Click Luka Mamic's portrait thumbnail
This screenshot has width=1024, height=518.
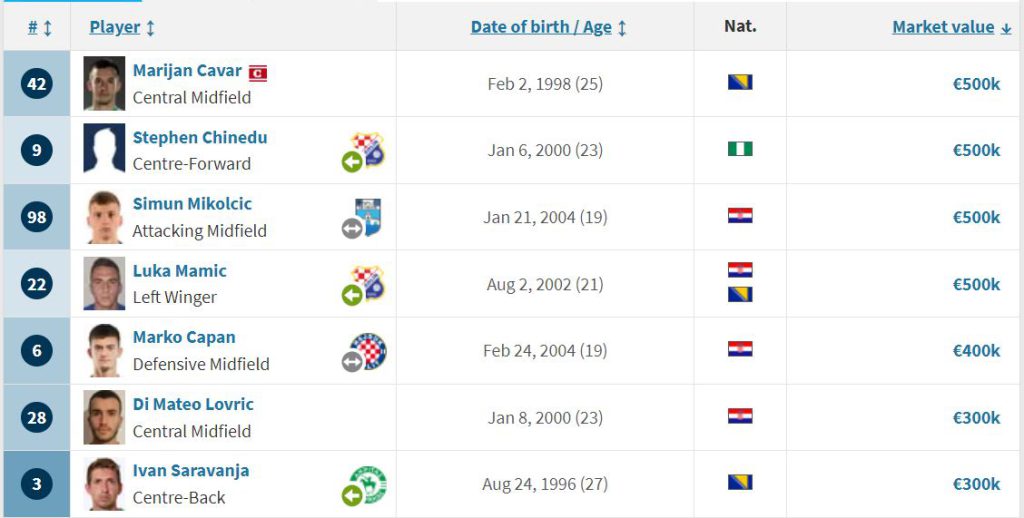pos(104,283)
